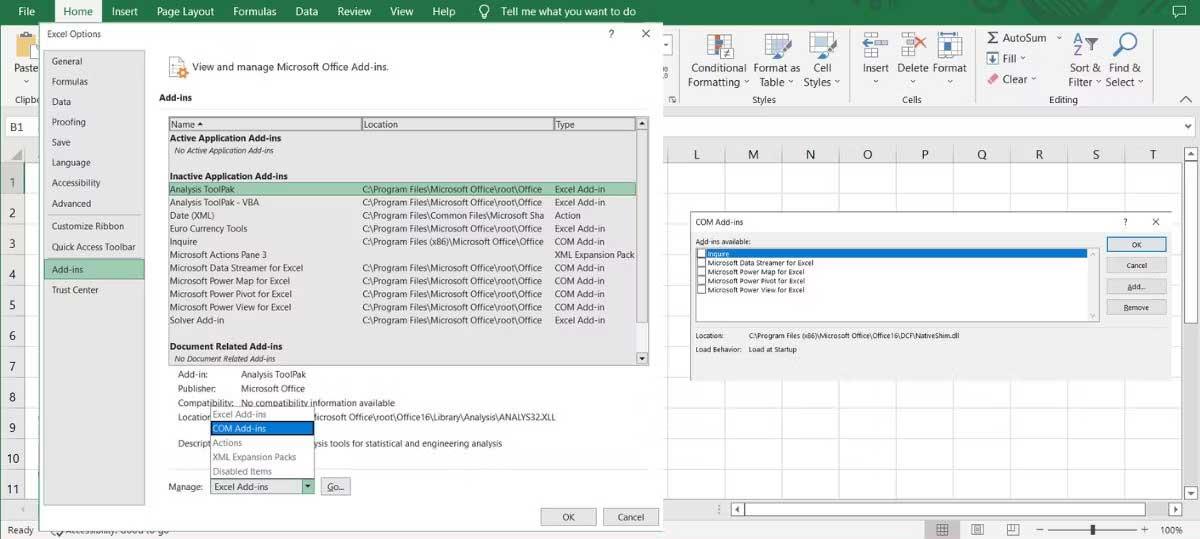Select column header Q in the worksheet
The width and height of the screenshot is (1200, 539).
pyautogui.click(x=982, y=154)
